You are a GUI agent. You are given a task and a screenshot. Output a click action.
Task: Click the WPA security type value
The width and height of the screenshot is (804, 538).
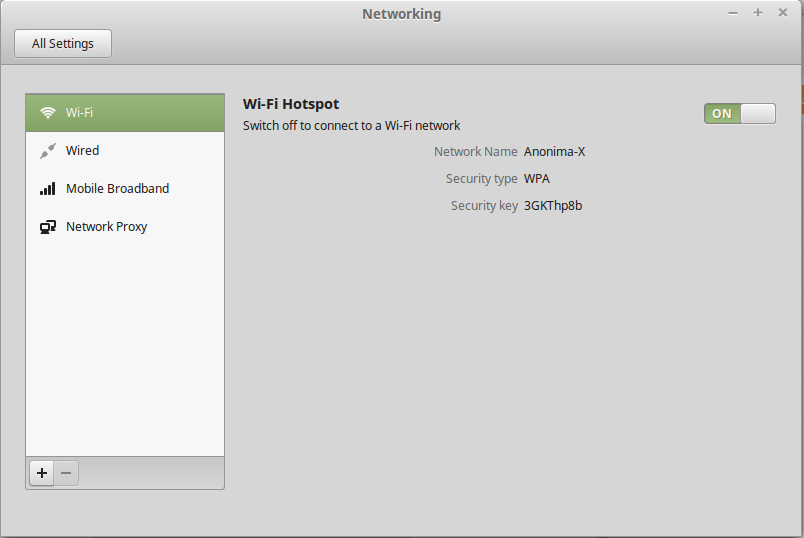[x=537, y=179]
